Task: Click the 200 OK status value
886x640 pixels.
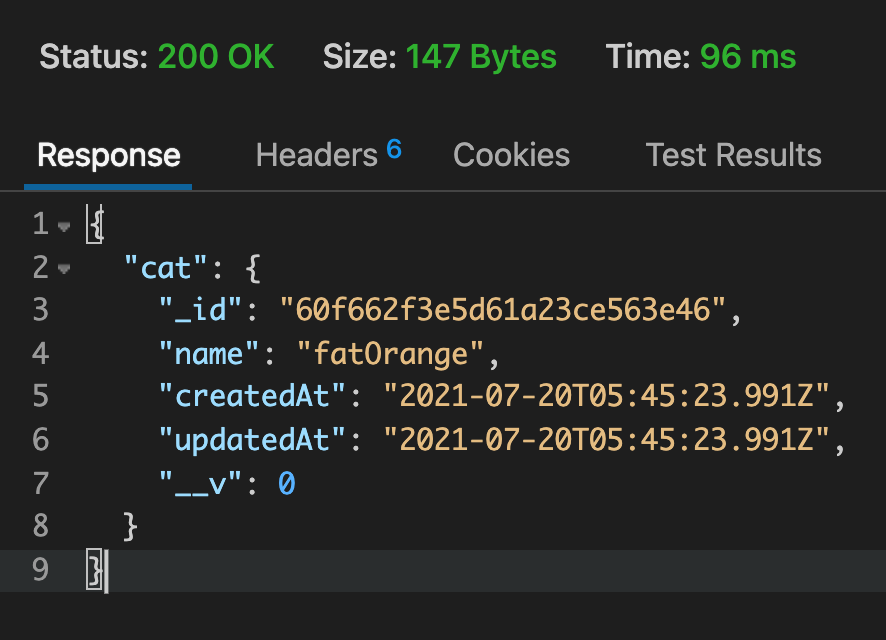Action: pyautogui.click(x=216, y=56)
